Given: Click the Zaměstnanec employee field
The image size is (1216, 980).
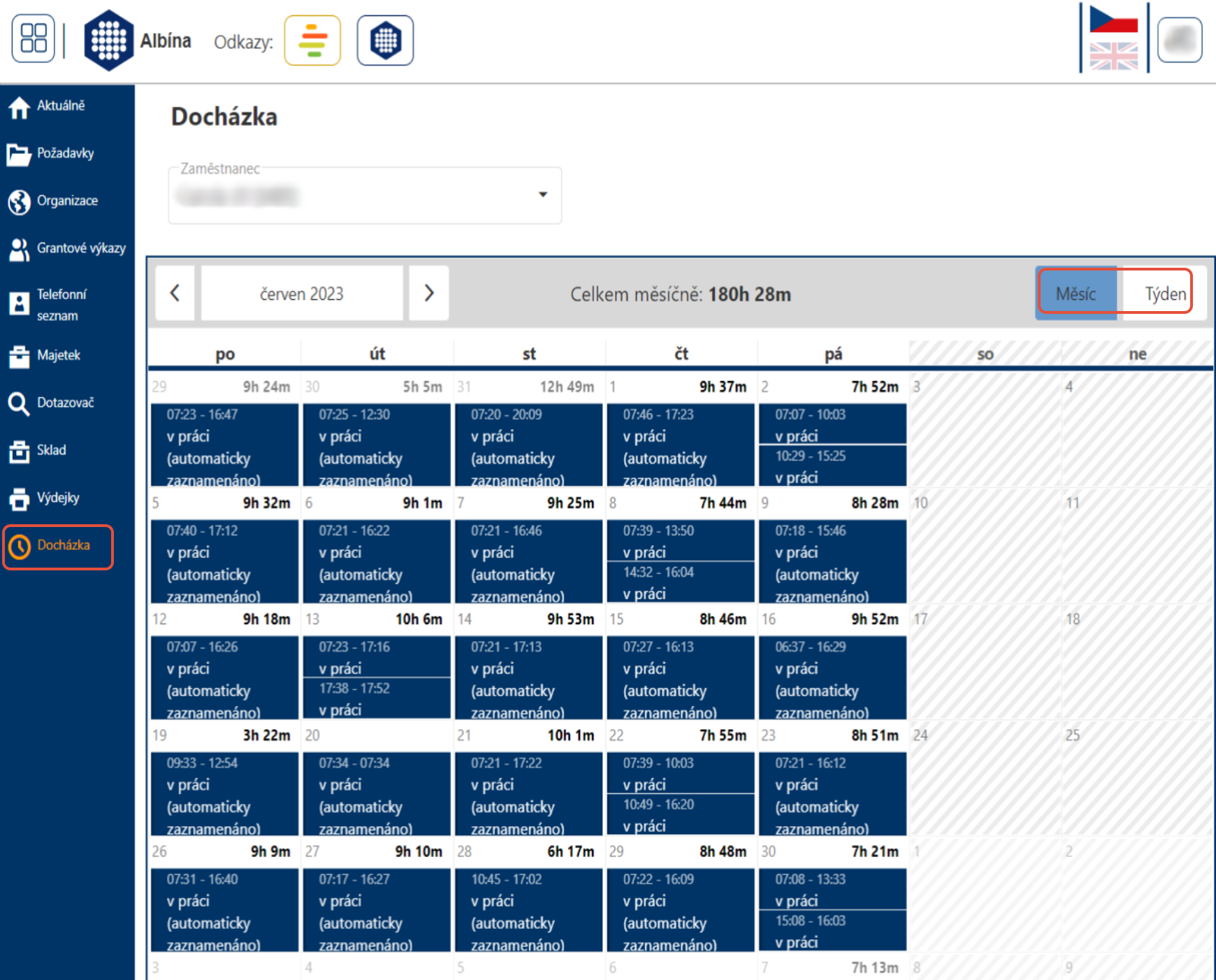Looking at the screenshot, I should tap(365, 196).
